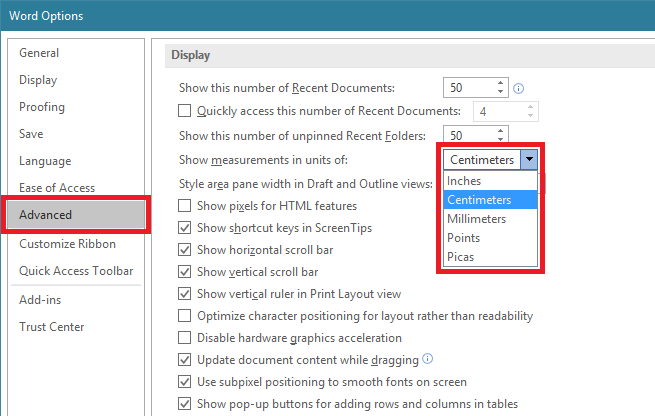
Task: Check Disable hardware graphics acceleration
Action: [x=185, y=337]
